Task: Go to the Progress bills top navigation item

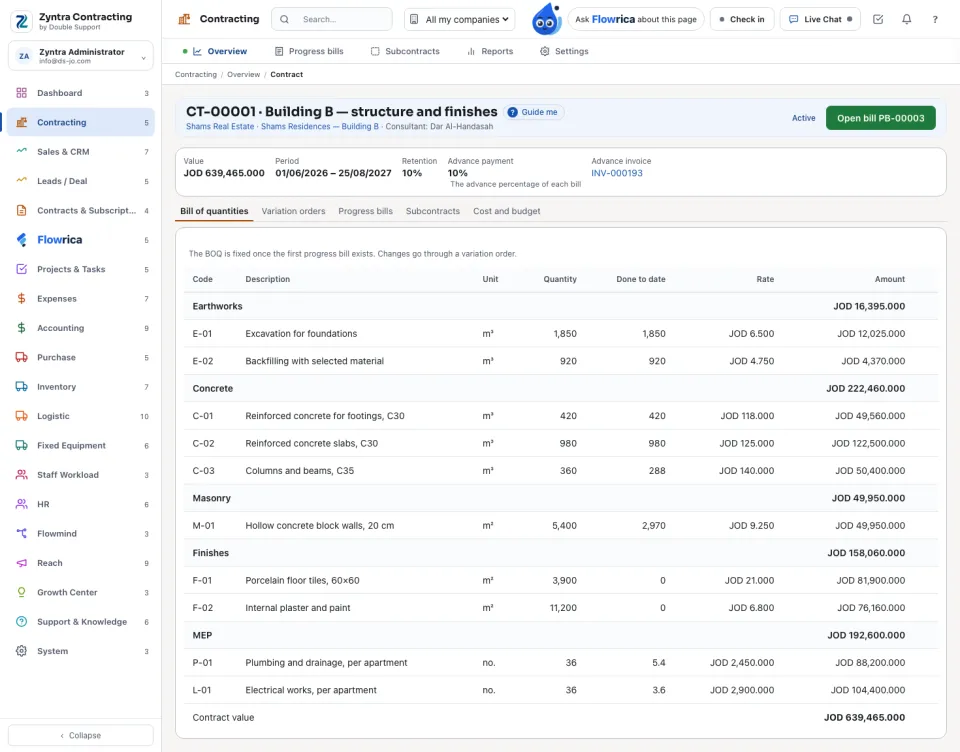Action: pos(309,51)
